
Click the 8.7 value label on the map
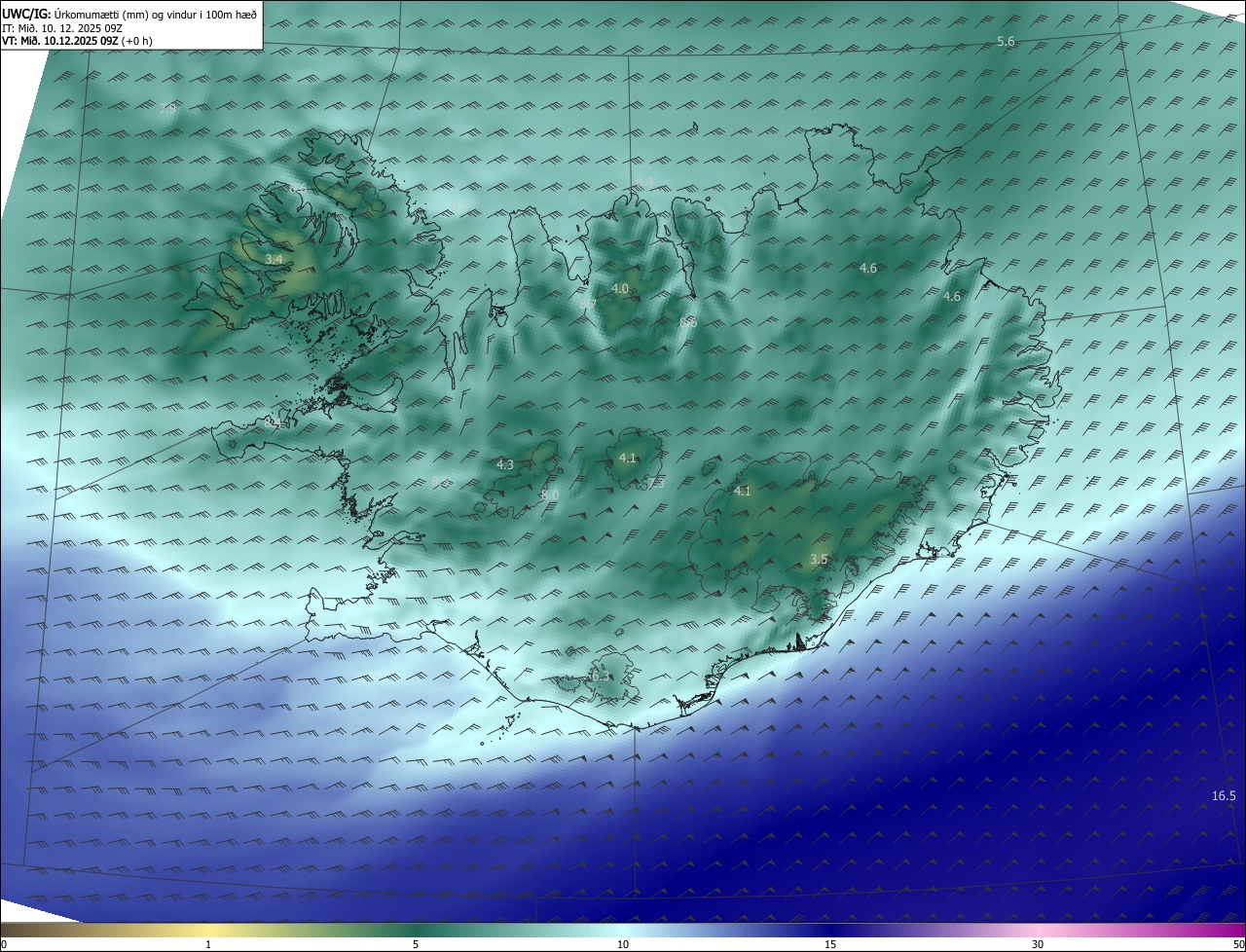(587, 305)
